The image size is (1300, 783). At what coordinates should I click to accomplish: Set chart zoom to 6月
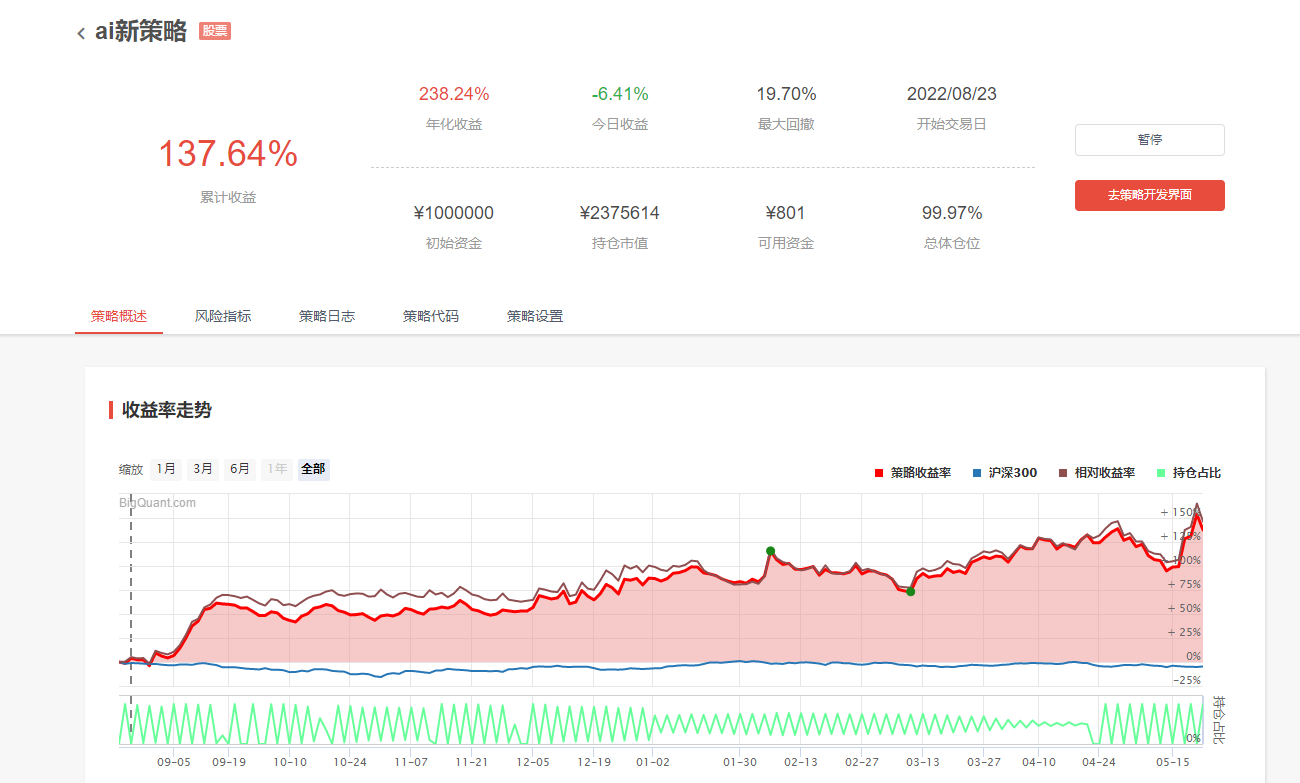coord(240,469)
